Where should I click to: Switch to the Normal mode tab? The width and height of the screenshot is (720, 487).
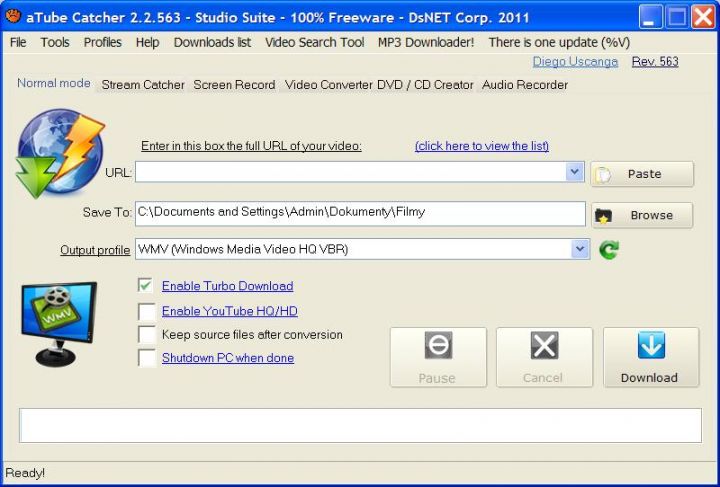pyautogui.click(x=53, y=83)
